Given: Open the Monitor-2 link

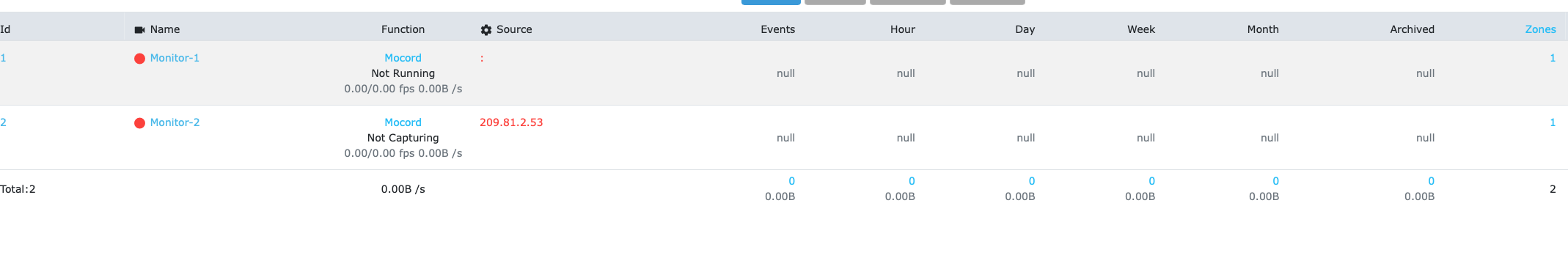Looking at the screenshot, I should point(175,122).
